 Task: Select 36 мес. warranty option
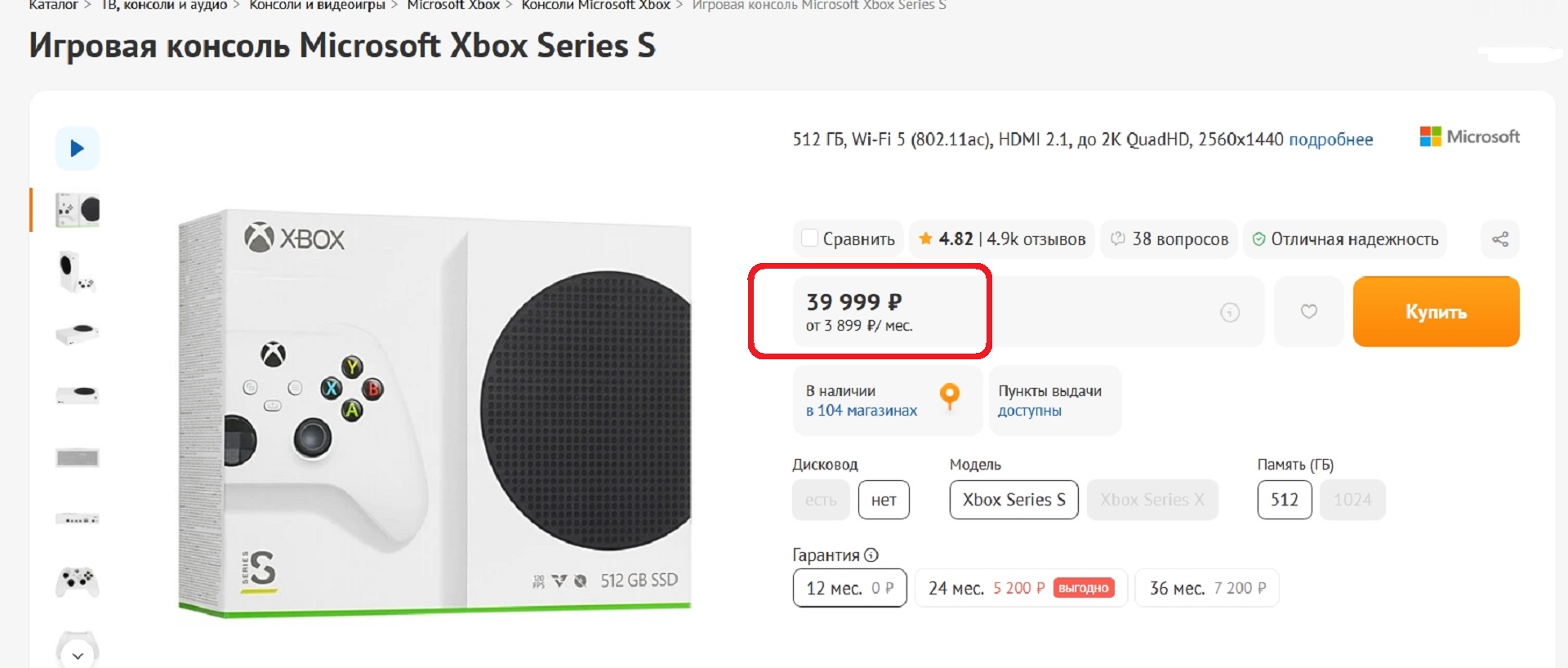pos(1206,588)
